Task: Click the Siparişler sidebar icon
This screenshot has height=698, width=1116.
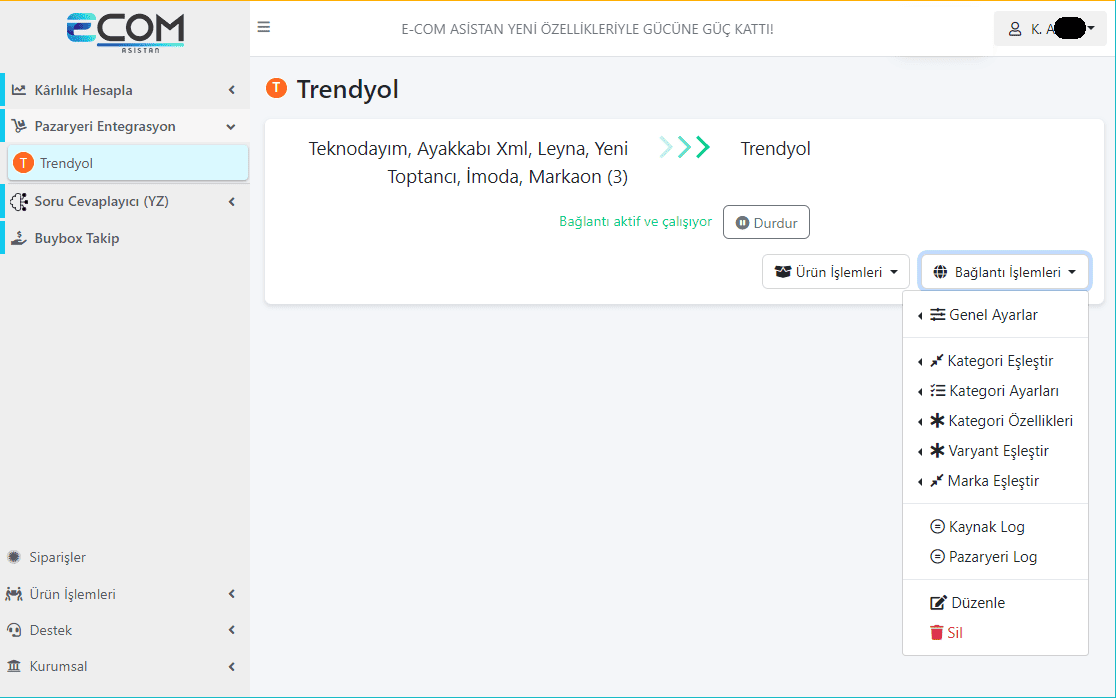Action: pos(14,557)
